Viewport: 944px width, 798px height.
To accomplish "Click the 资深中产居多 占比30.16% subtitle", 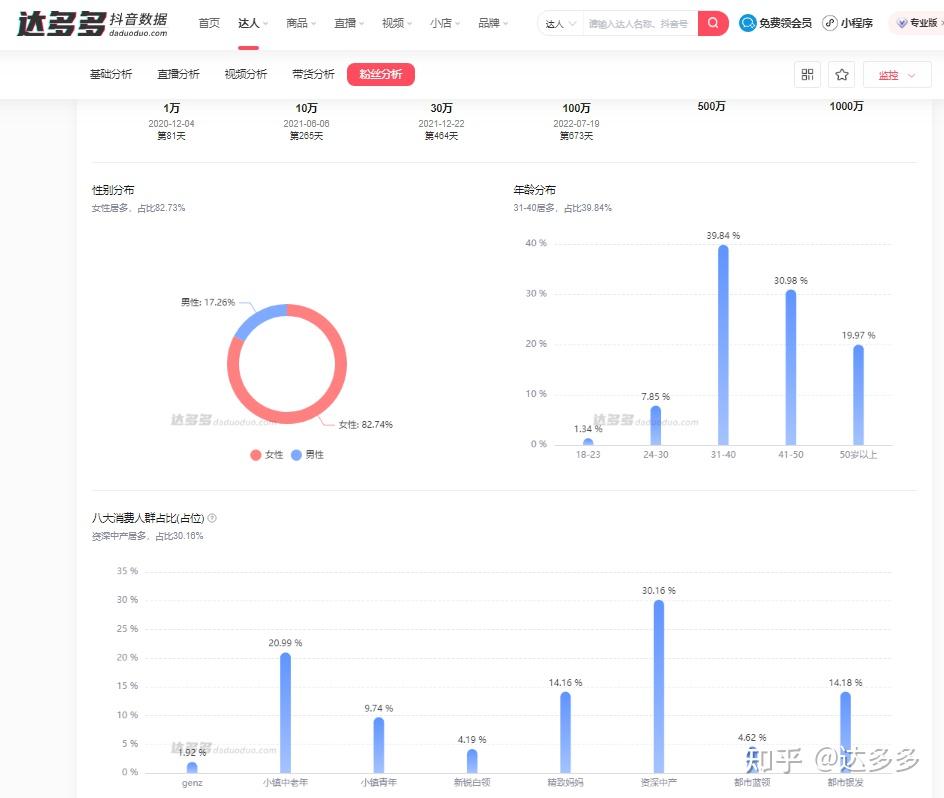I will 147,536.
